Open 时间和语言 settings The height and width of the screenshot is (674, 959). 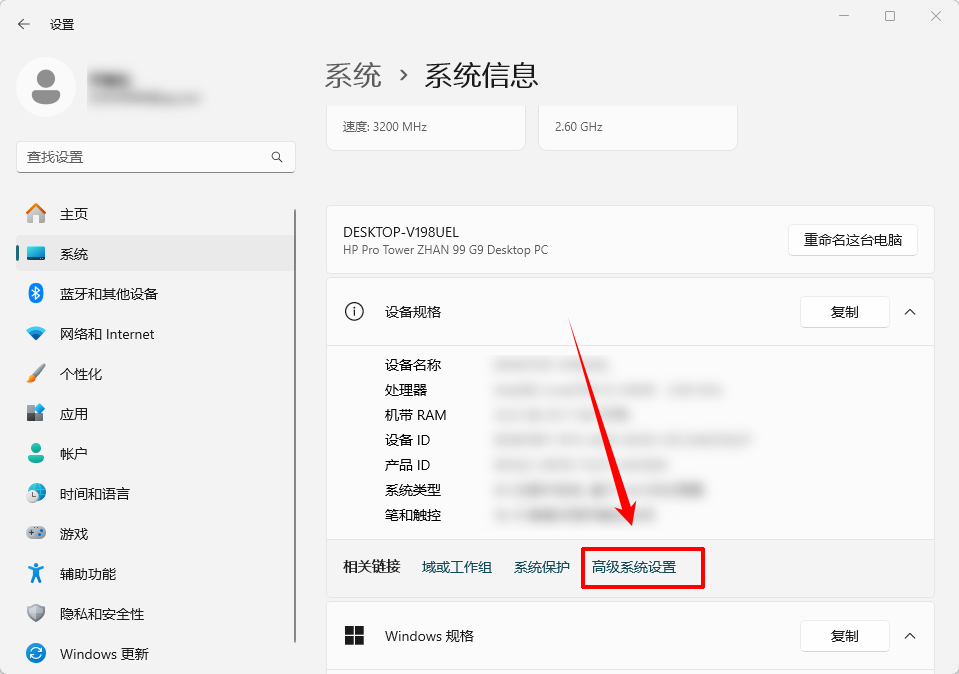coord(155,494)
